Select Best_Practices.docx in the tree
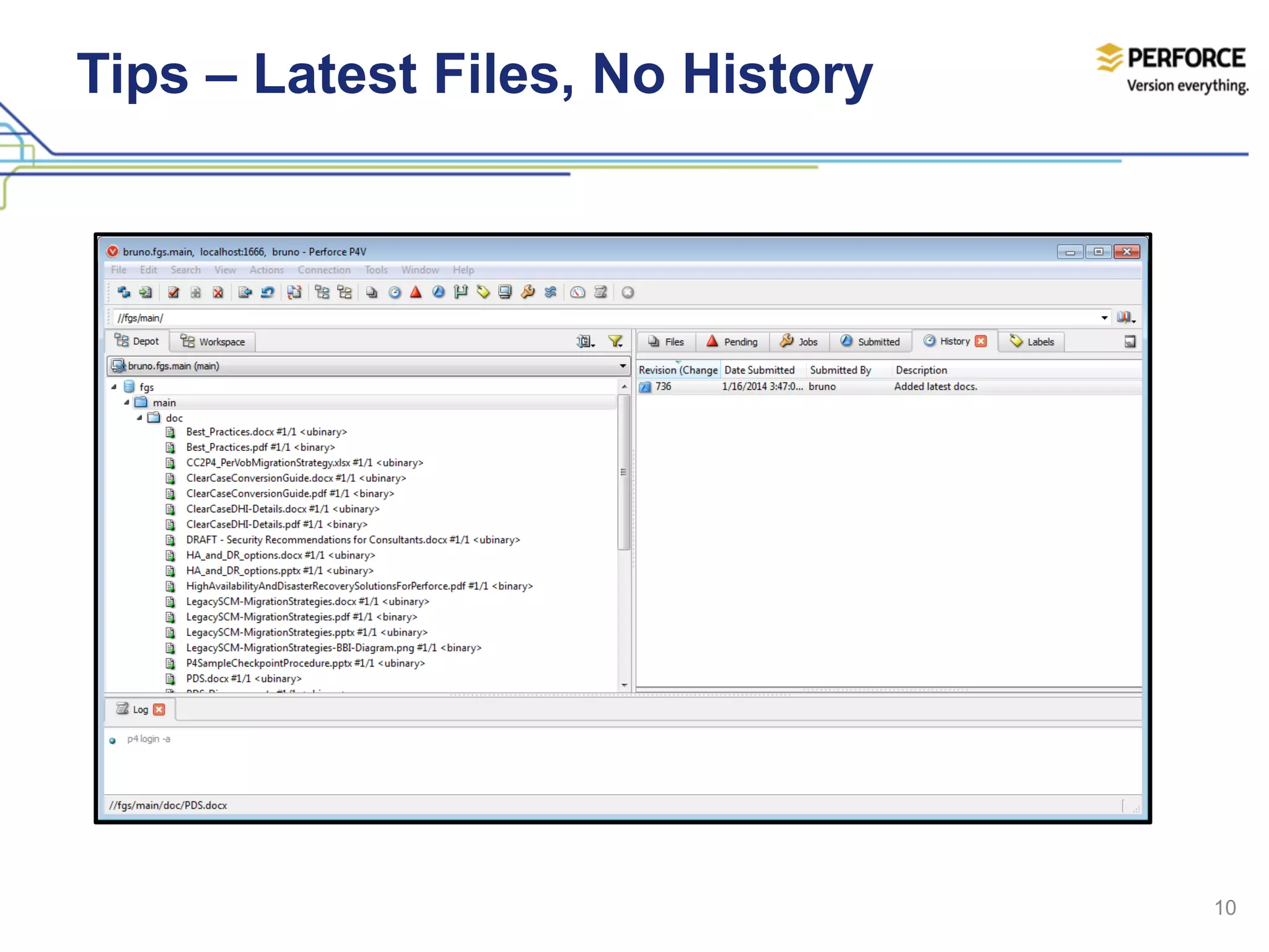The height and width of the screenshot is (952, 1269). click(x=266, y=432)
